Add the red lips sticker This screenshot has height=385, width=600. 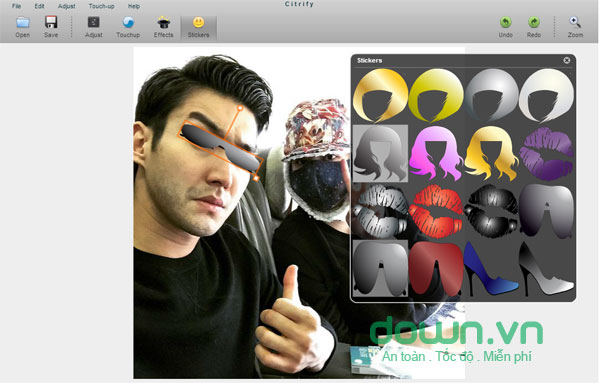click(x=436, y=210)
